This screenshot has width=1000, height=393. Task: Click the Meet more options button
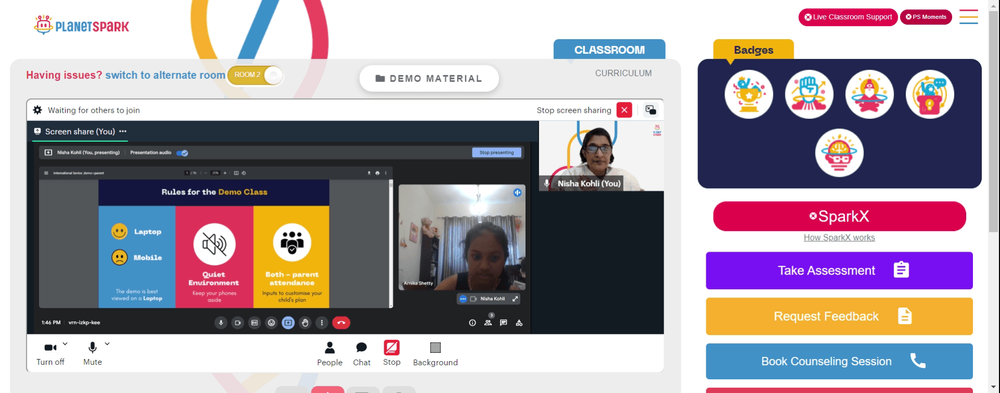[321, 323]
